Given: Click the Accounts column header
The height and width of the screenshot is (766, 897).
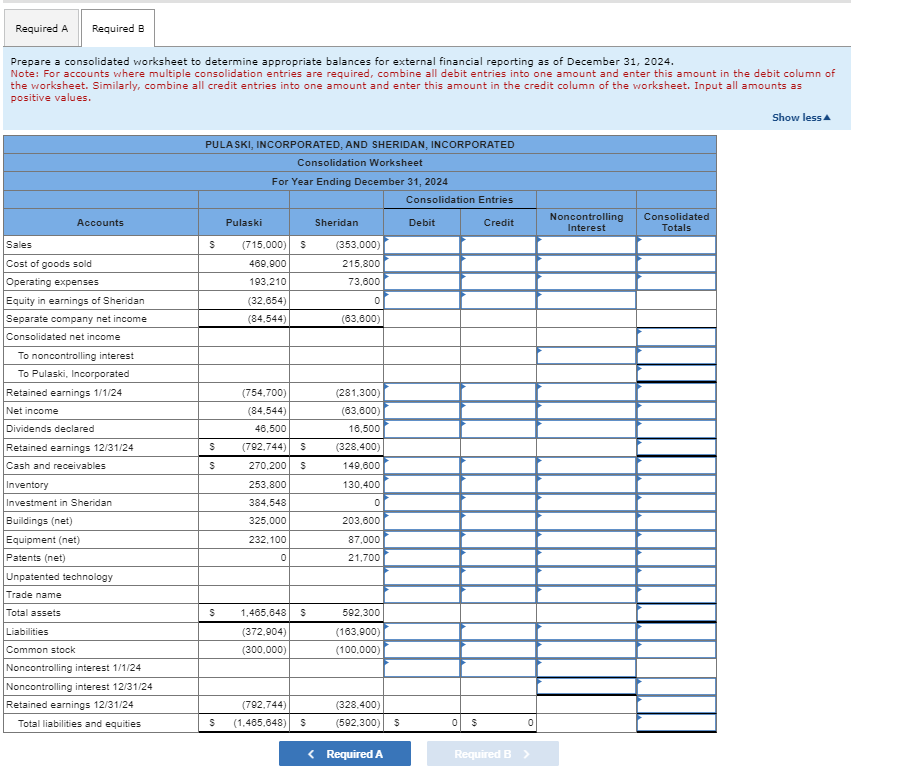Looking at the screenshot, I should (100, 223).
